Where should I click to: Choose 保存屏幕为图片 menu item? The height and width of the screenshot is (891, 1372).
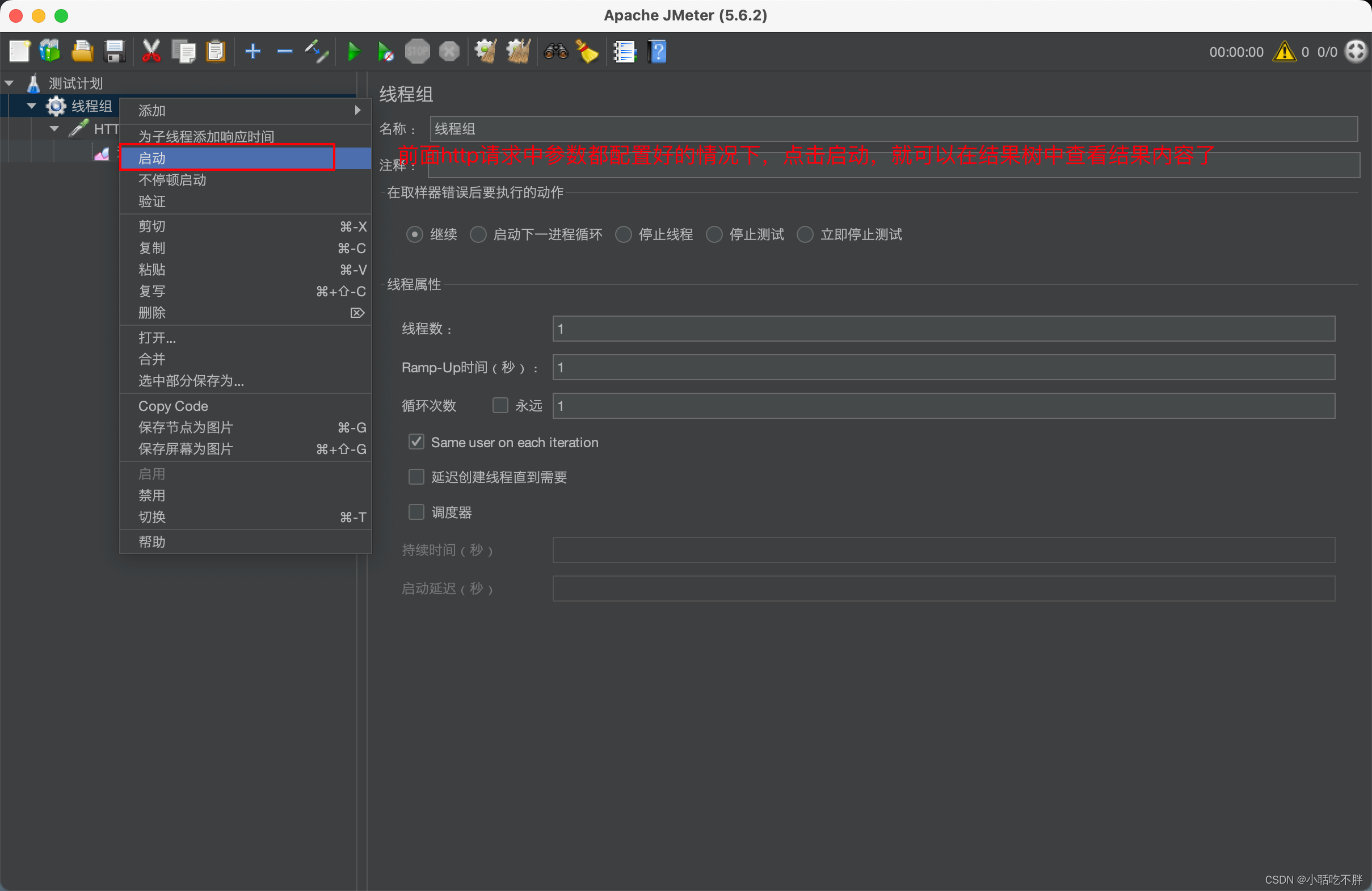click(245, 449)
